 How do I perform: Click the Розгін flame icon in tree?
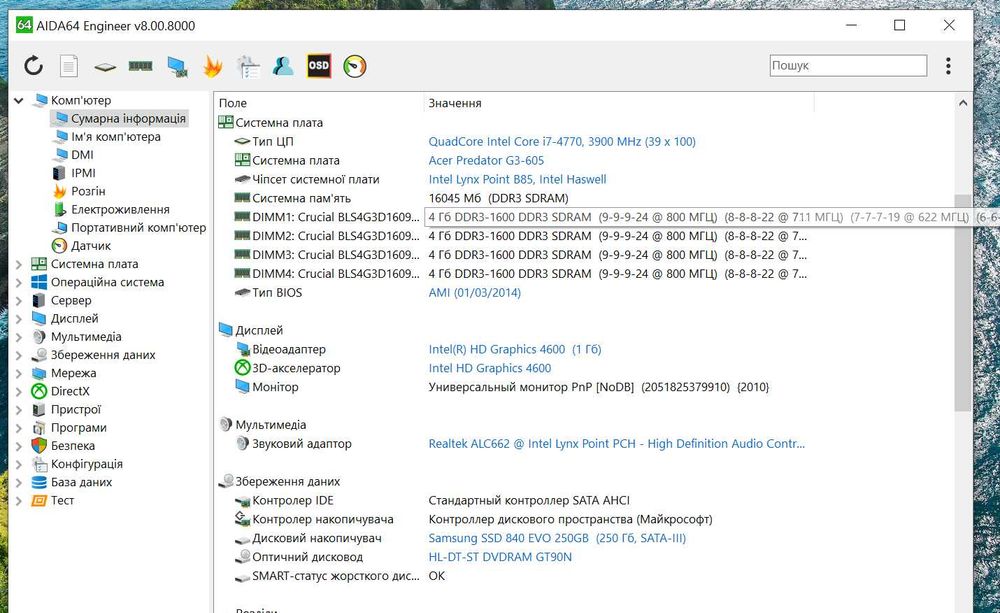click(59, 191)
